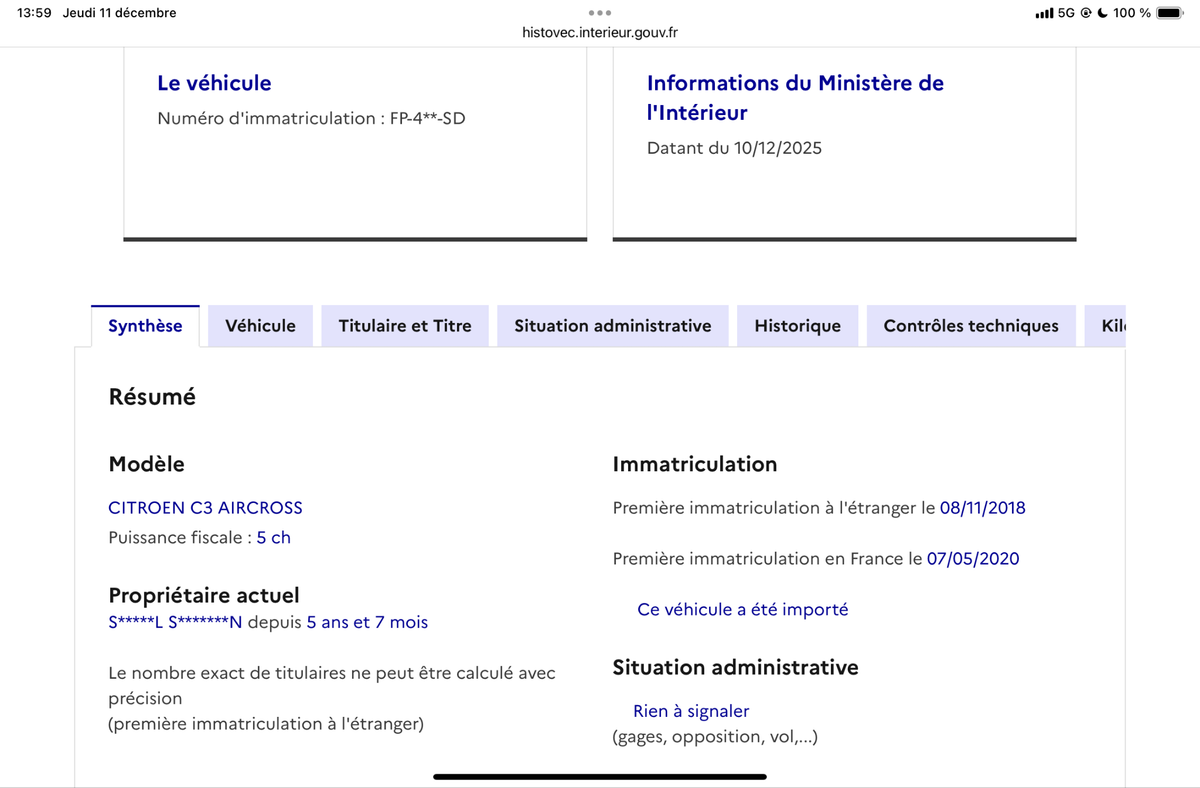Tap the battery icon in status bar

(x=1169, y=13)
